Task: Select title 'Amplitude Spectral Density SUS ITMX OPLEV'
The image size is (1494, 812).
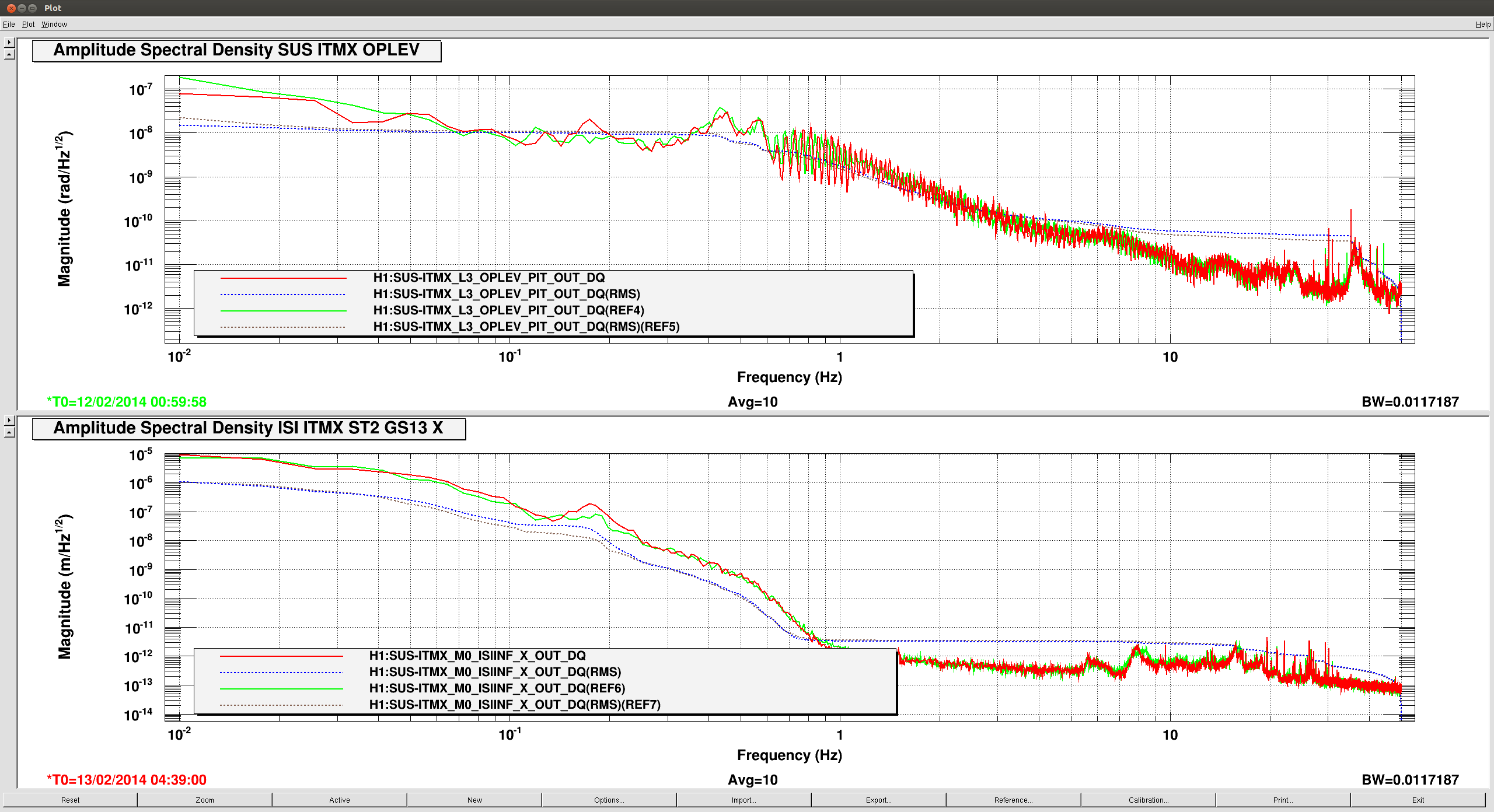Action: point(236,50)
